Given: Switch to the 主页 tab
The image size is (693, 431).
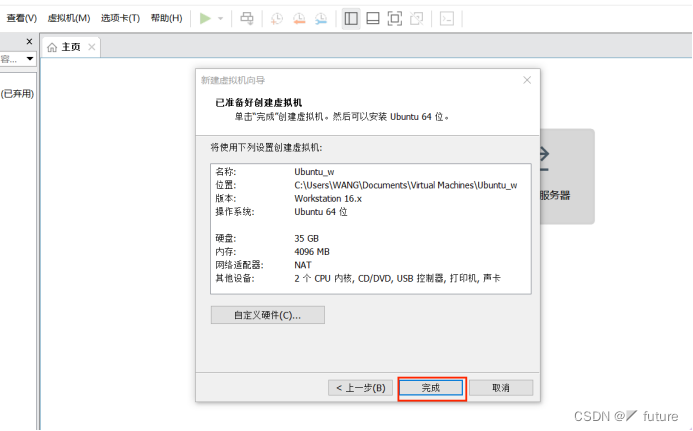Looking at the screenshot, I should coord(71,47).
